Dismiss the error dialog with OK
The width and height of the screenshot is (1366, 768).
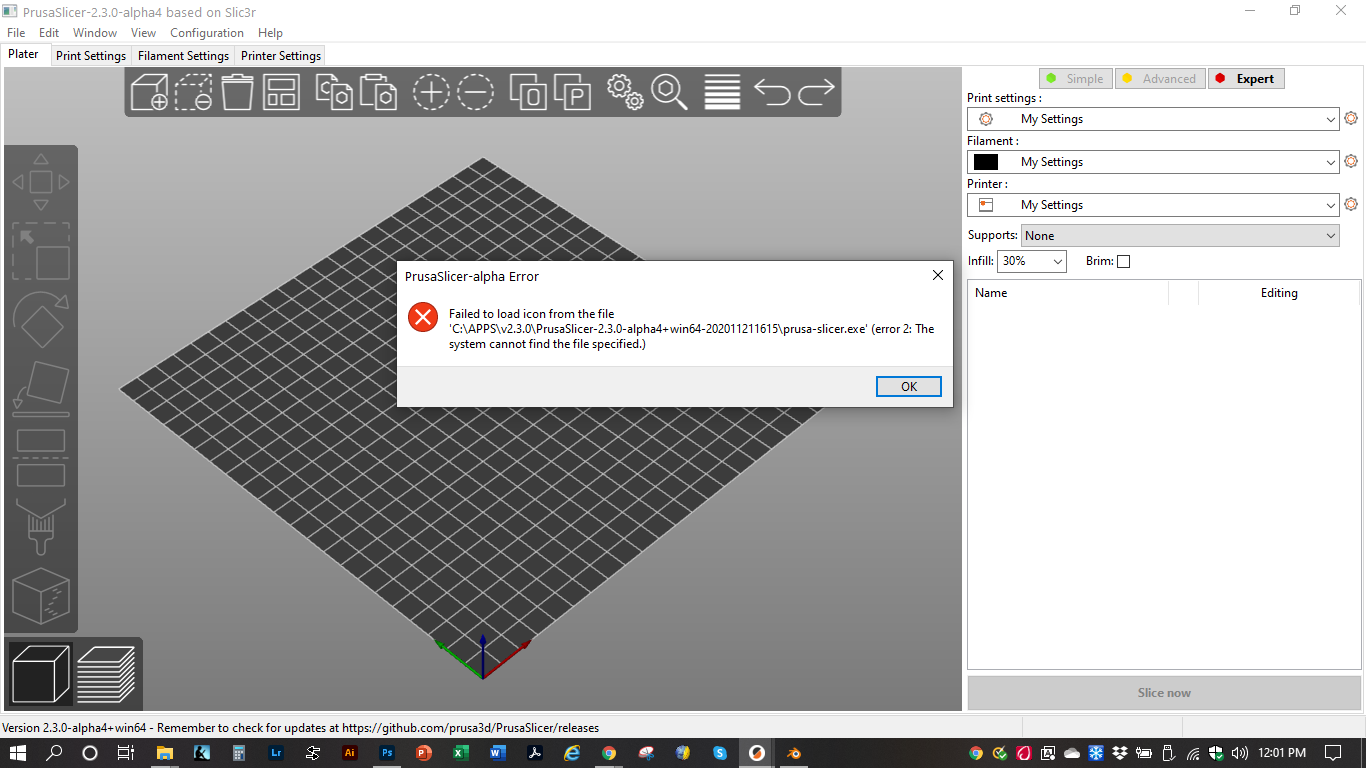[x=908, y=386]
